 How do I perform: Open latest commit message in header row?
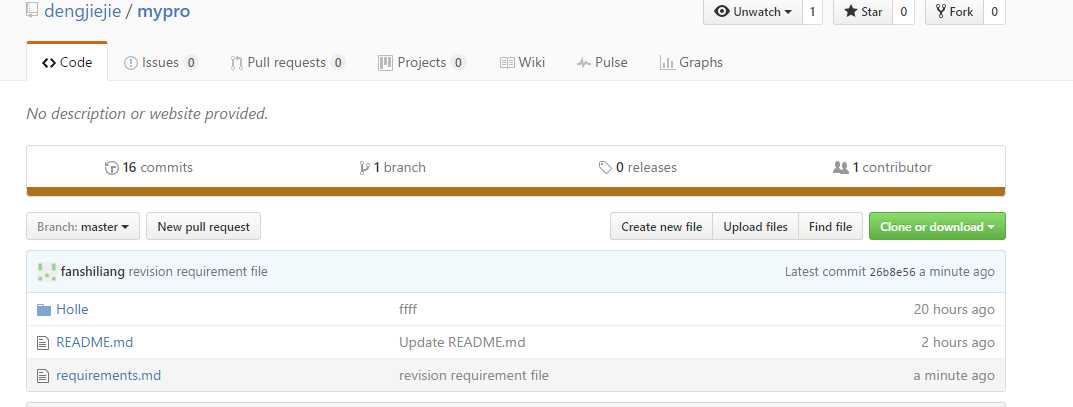coord(198,272)
